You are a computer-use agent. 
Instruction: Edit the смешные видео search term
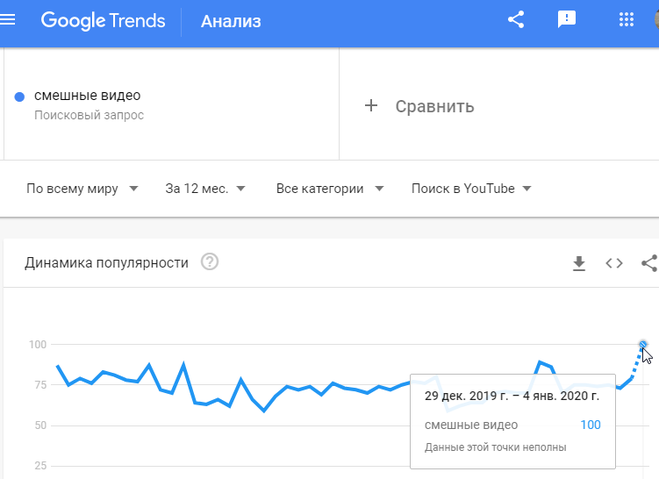coord(87,95)
